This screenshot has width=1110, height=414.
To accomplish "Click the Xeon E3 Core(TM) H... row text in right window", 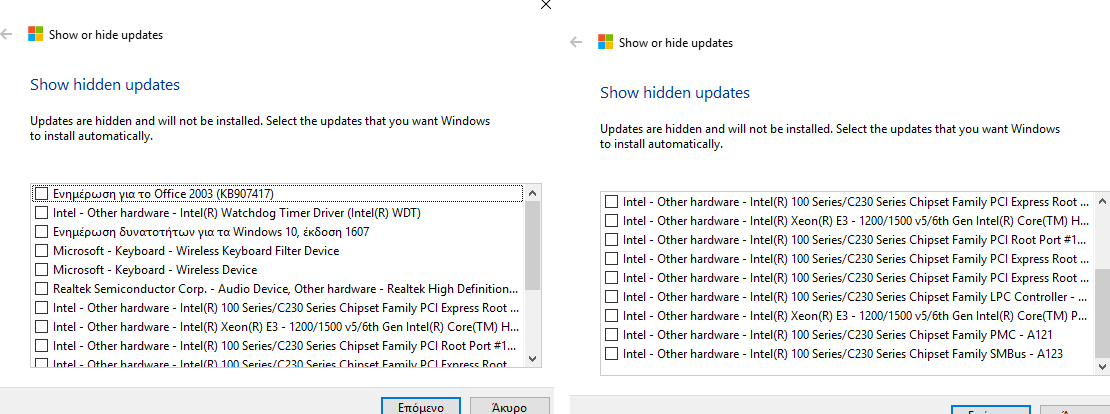I will coord(856,220).
